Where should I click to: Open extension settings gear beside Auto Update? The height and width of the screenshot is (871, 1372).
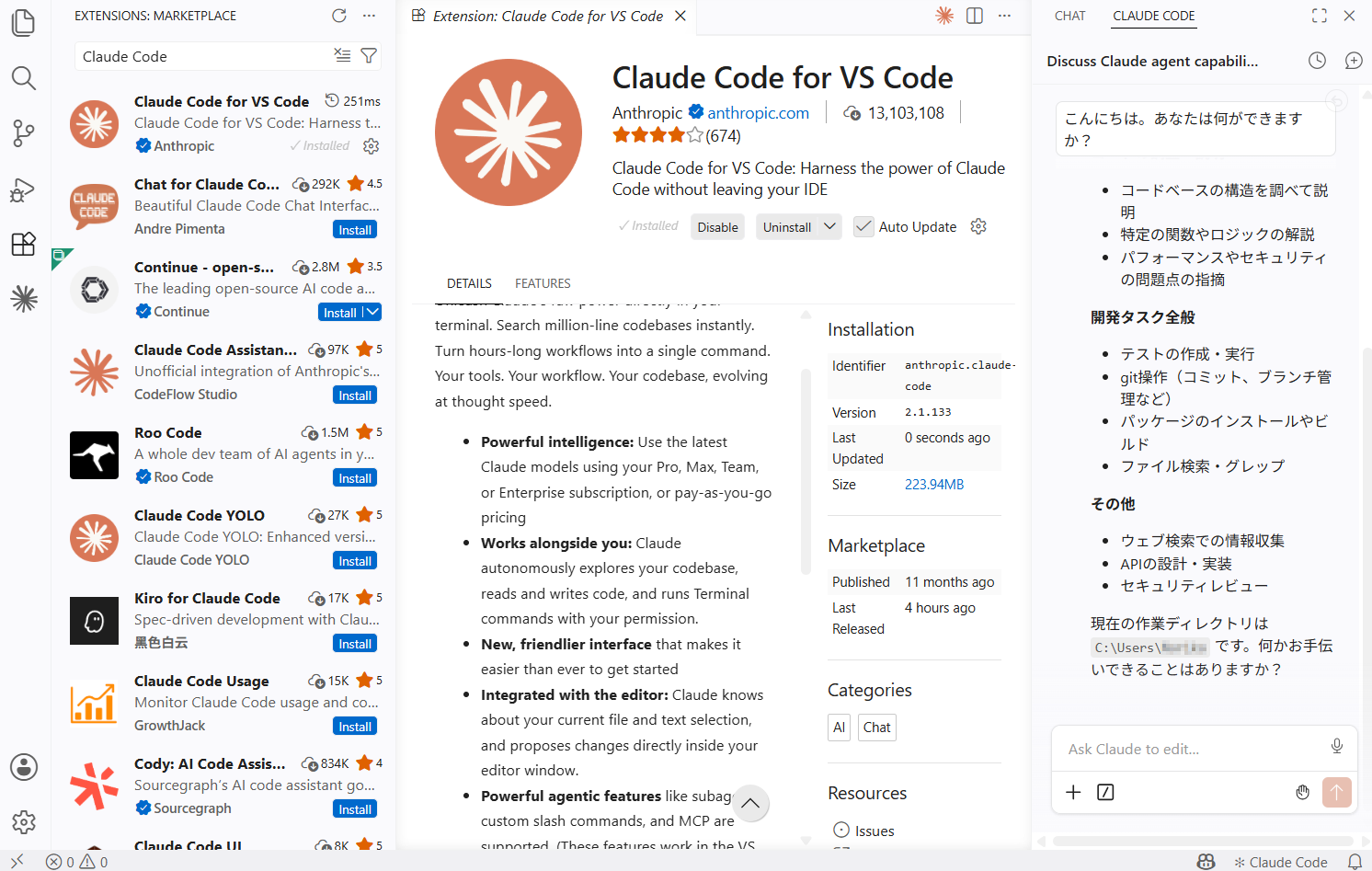[x=978, y=226]
